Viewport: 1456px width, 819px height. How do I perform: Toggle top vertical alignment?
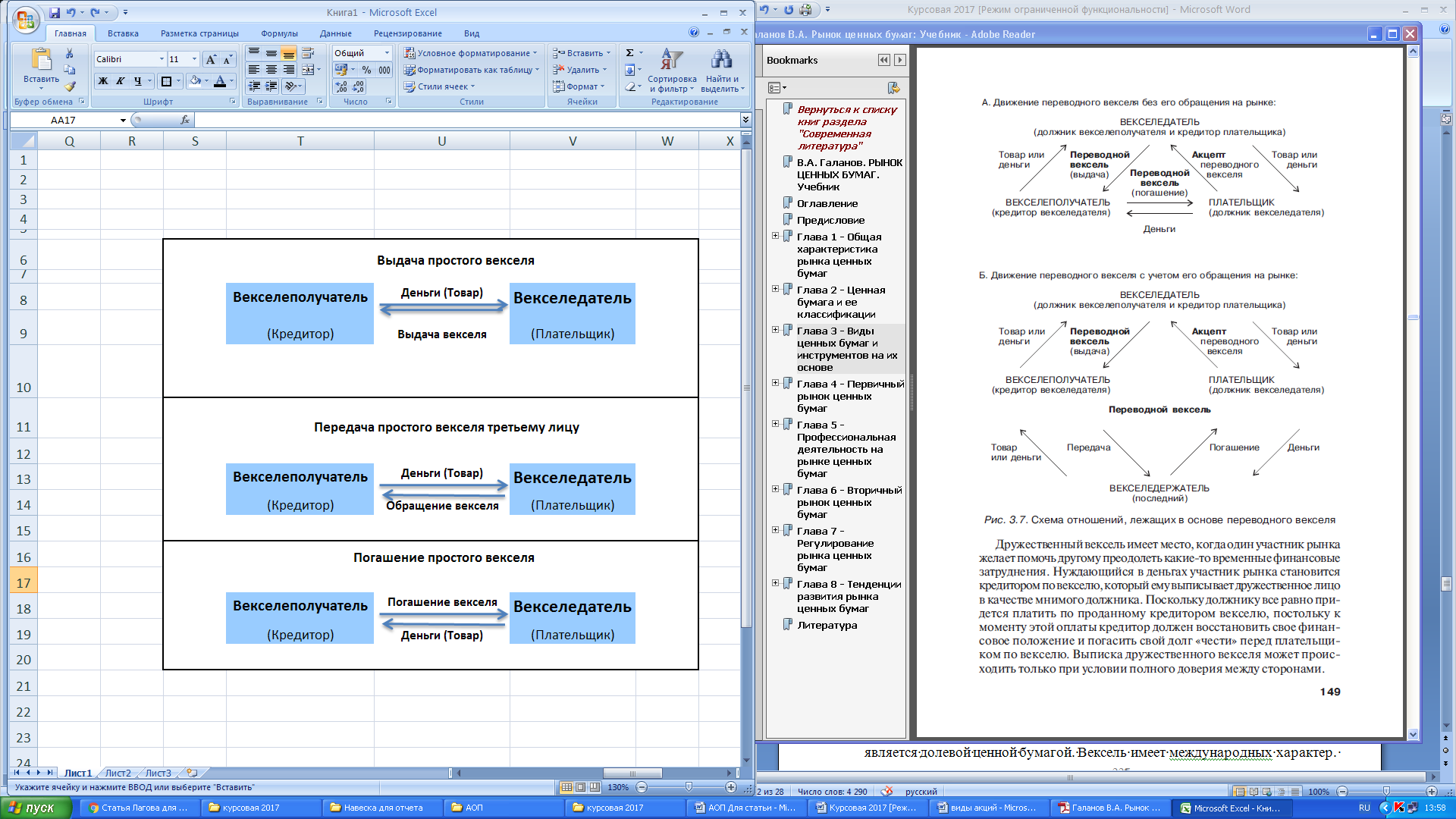pos(254,53)
